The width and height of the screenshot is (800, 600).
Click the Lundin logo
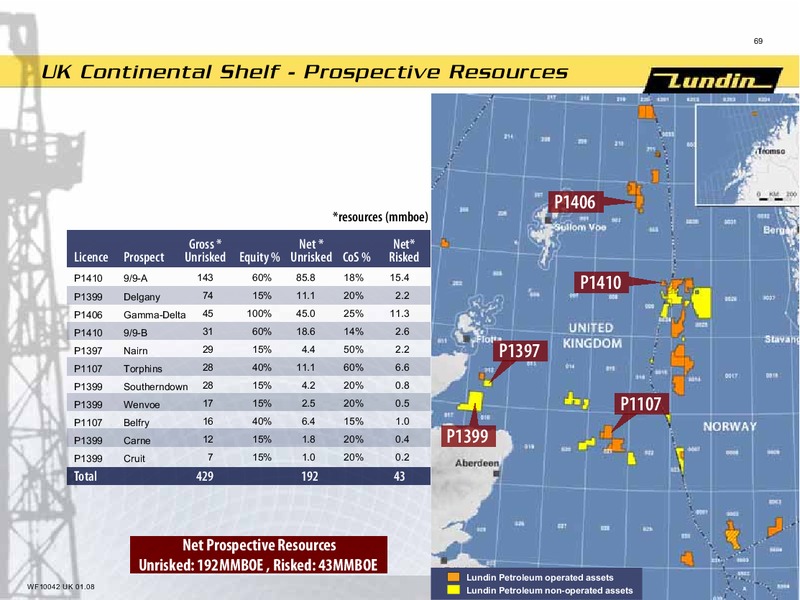[x=713, y=80]
